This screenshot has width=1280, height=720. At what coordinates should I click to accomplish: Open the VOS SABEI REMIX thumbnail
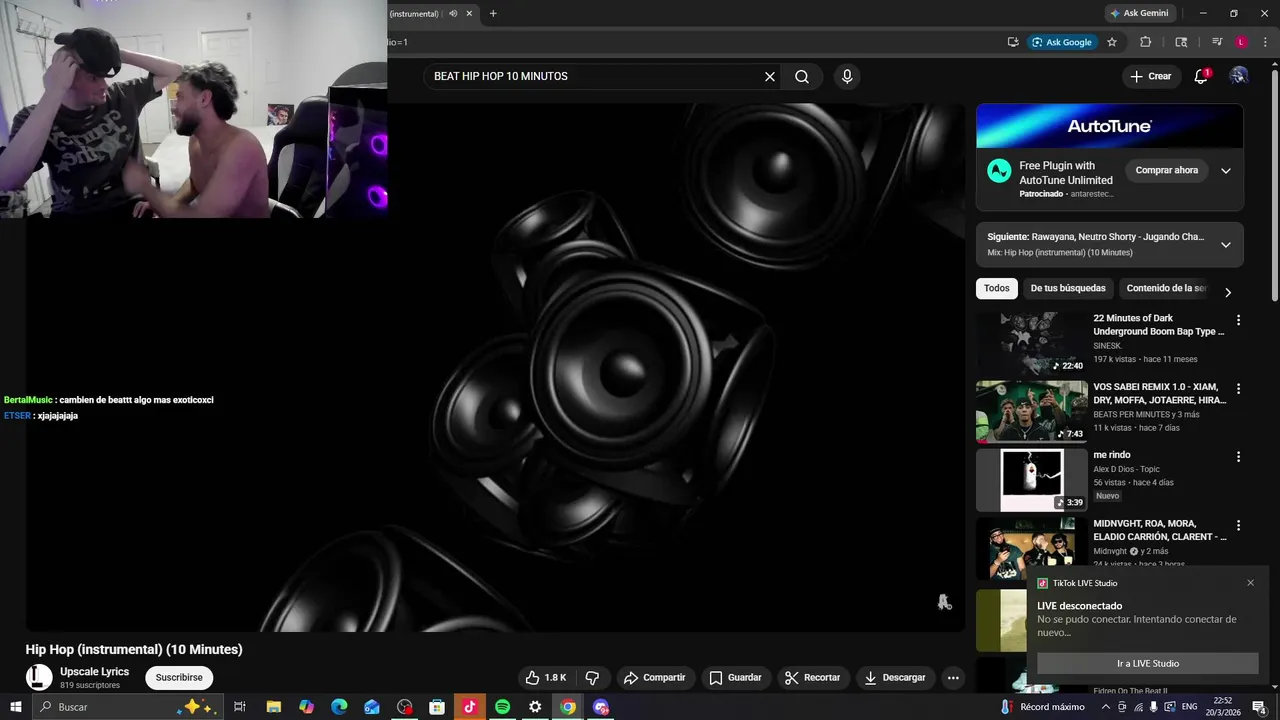[1032, 411]
